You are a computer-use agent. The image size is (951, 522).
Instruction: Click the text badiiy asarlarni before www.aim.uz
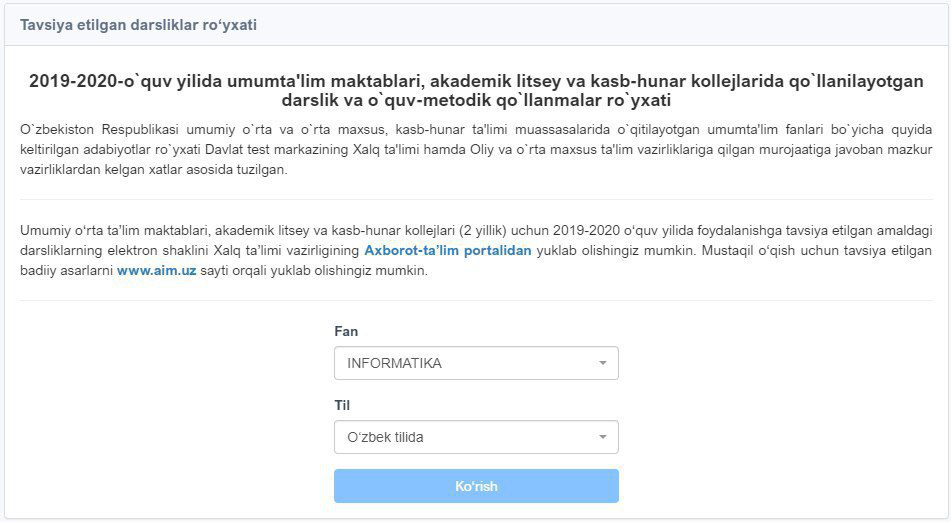click(x=66, y=271)
